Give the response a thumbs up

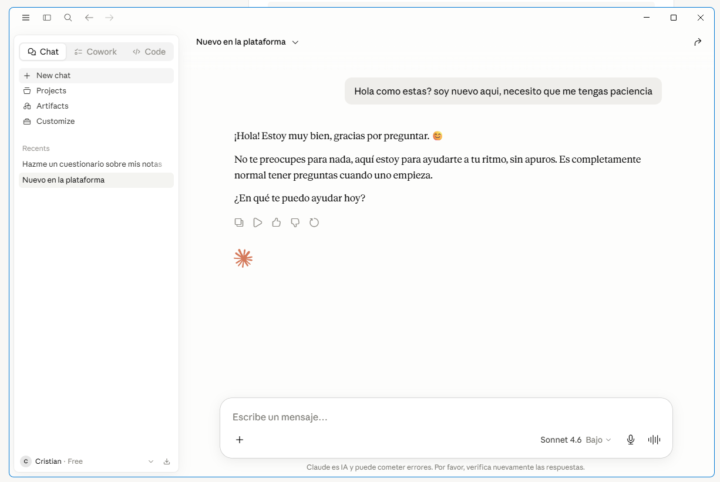[276, 223]
